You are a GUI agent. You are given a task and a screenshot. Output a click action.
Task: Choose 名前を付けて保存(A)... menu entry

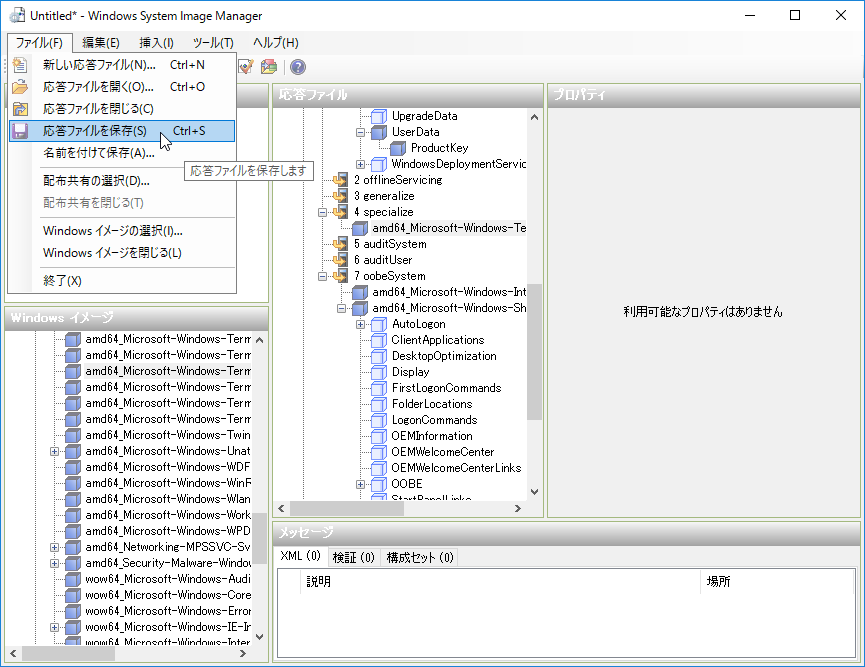(x=122, y=153)
